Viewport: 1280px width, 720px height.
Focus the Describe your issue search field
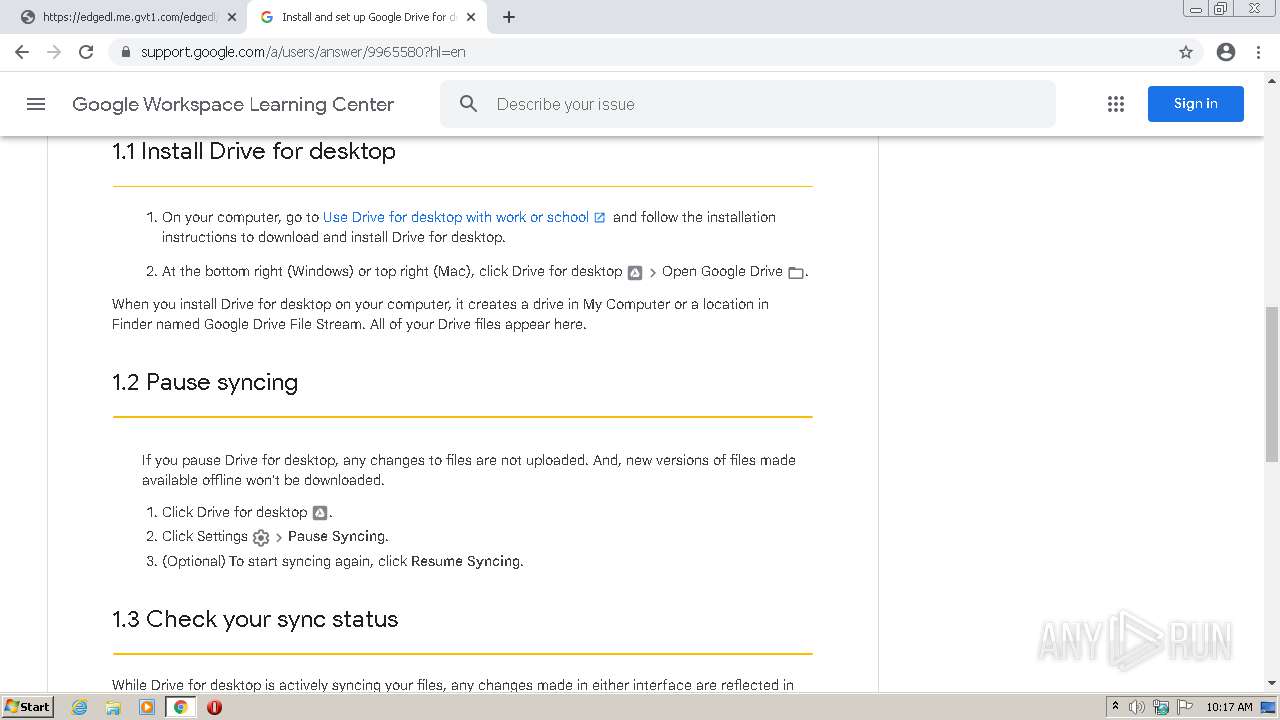pos(747,104)
